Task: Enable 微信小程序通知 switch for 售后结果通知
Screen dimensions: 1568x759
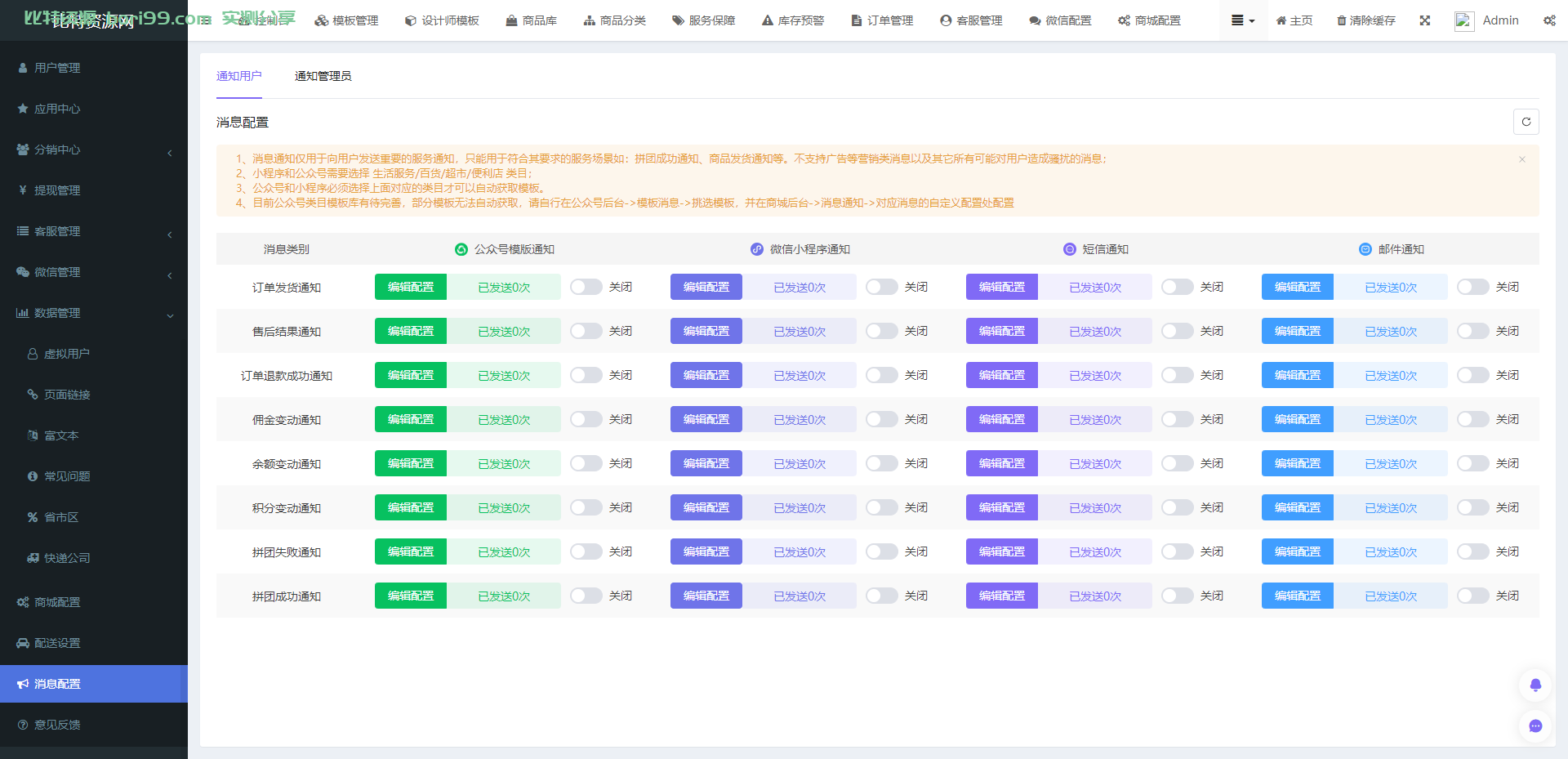Action: 882,331
